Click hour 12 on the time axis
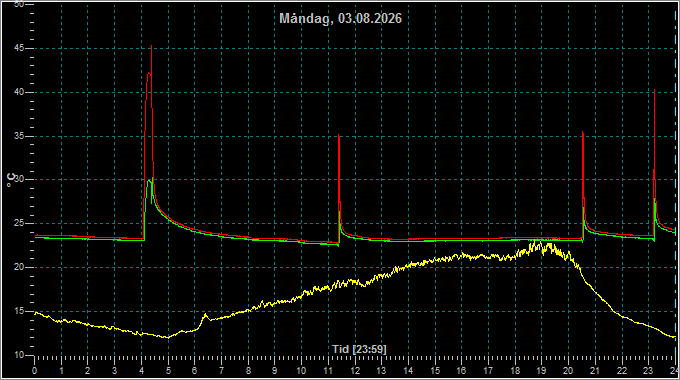This screenshot has height=380, width=680. click(x=355, y=371)
